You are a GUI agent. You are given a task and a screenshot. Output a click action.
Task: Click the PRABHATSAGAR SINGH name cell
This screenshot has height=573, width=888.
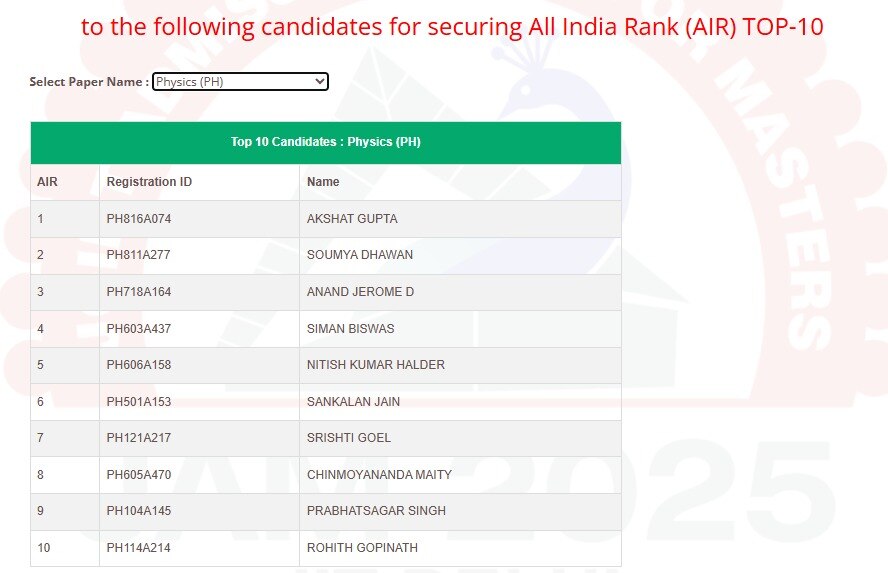(376, 511)
